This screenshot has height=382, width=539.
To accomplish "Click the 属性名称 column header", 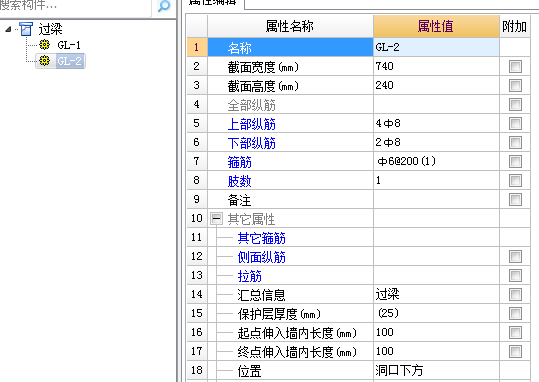I will point(290,26).
